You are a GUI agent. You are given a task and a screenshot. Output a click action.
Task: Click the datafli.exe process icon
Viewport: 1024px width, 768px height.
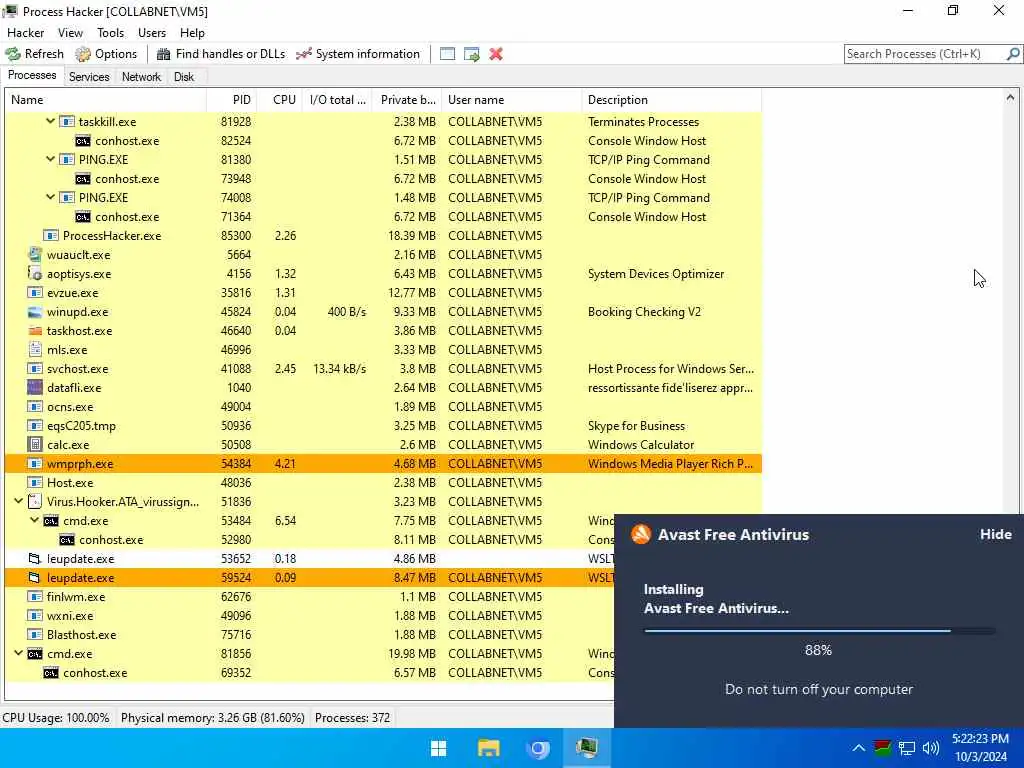[x=35, y=387]
